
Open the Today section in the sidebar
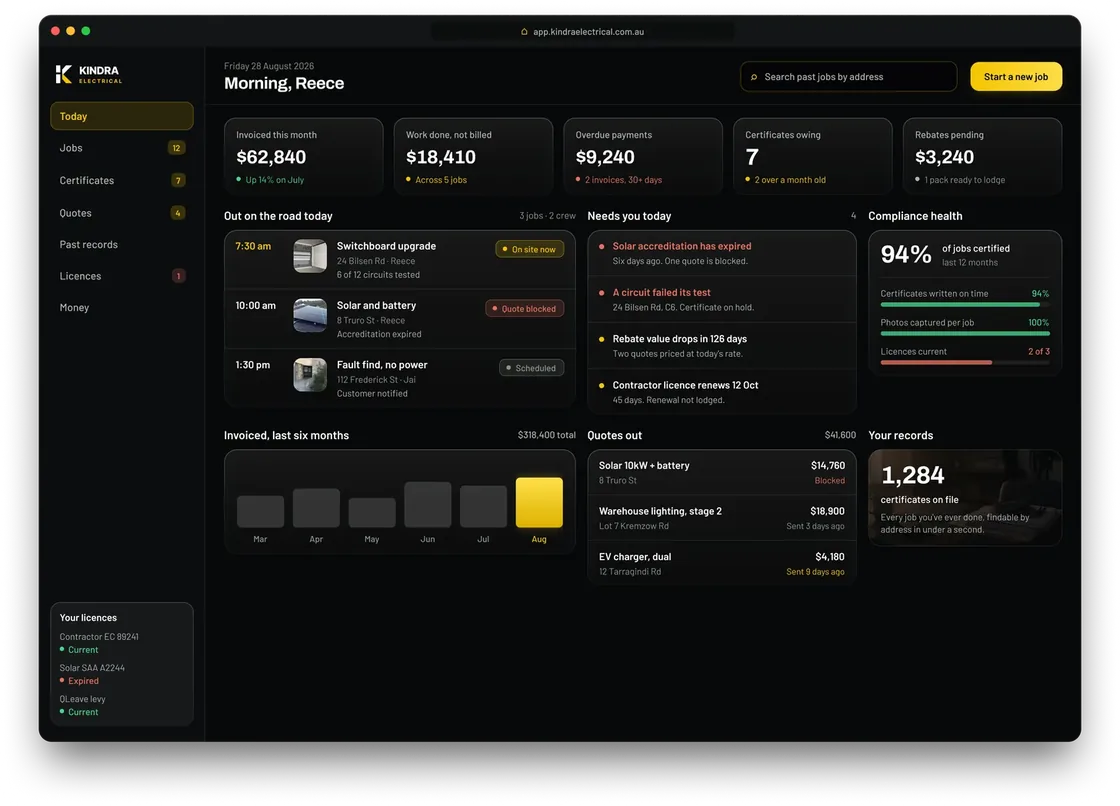click(121, 116)
